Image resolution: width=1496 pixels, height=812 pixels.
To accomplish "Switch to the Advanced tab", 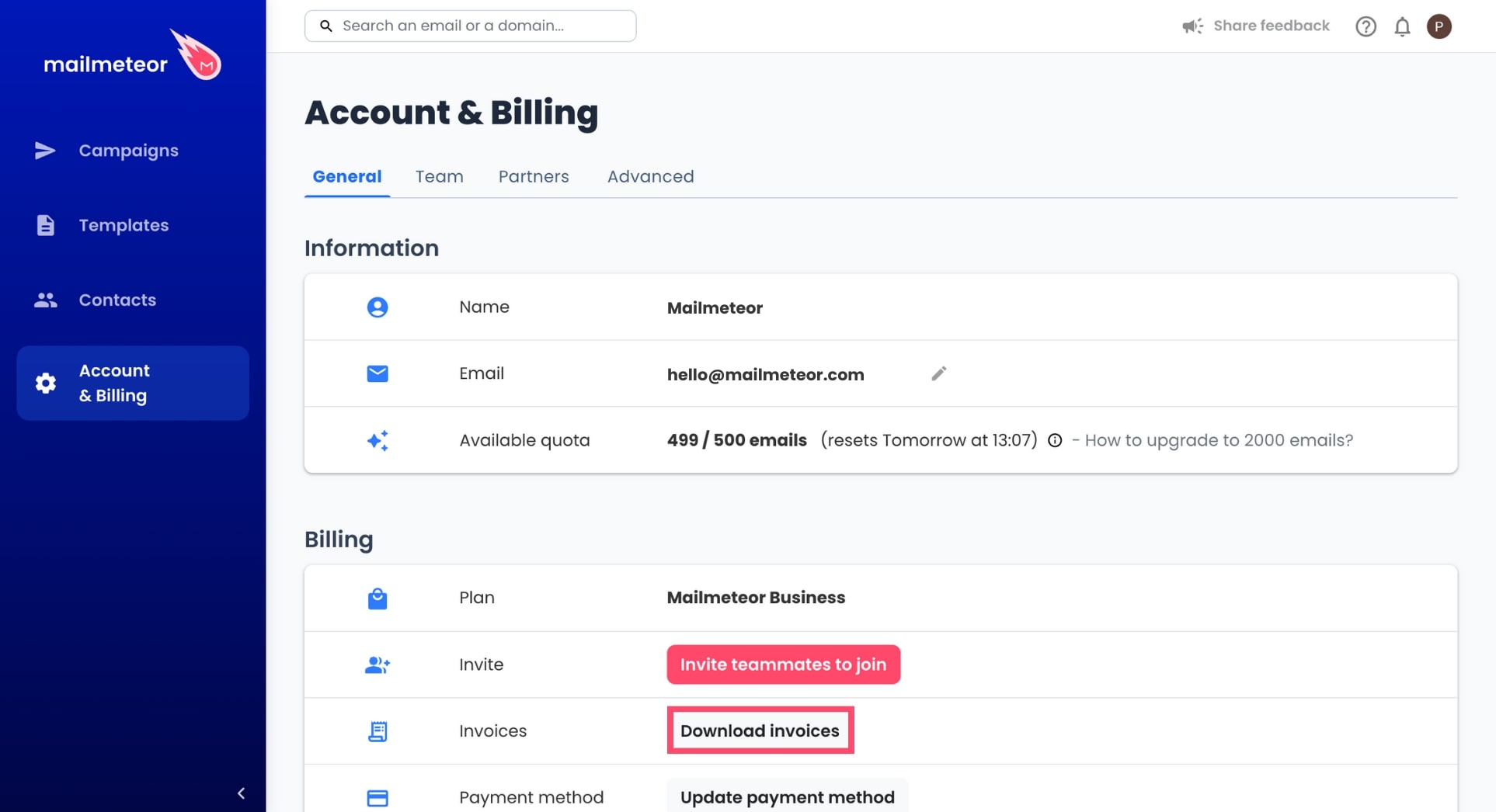I will tap(651, 177).
